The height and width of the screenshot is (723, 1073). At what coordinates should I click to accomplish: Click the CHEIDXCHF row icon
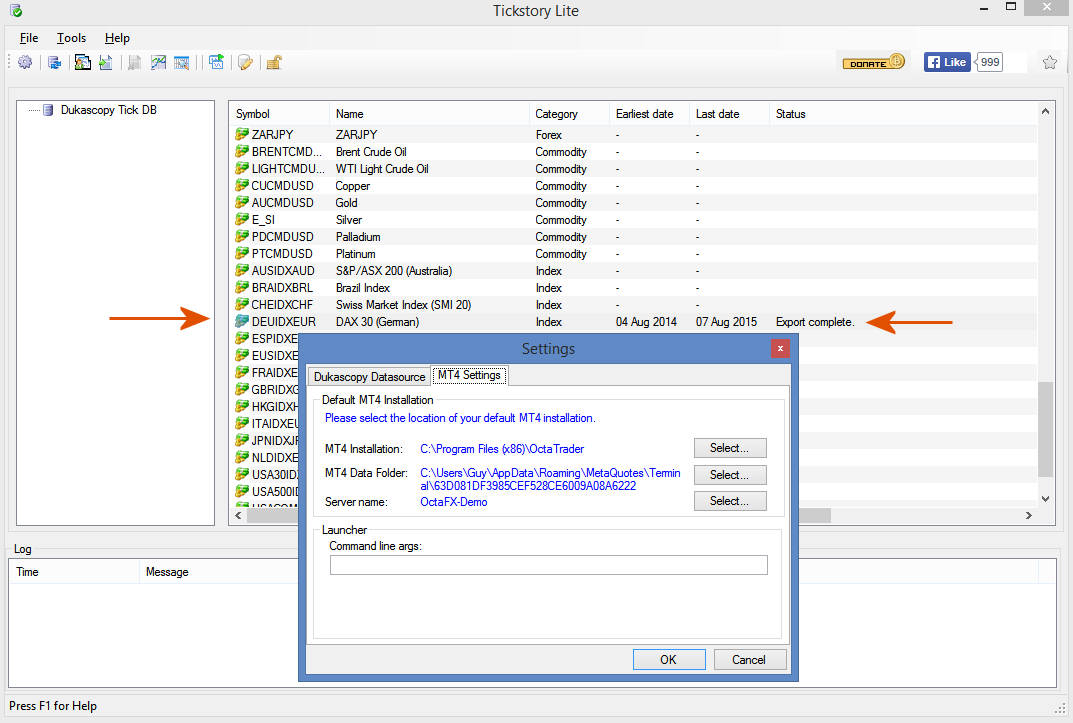pyautogui.click(x=242, y=304)
